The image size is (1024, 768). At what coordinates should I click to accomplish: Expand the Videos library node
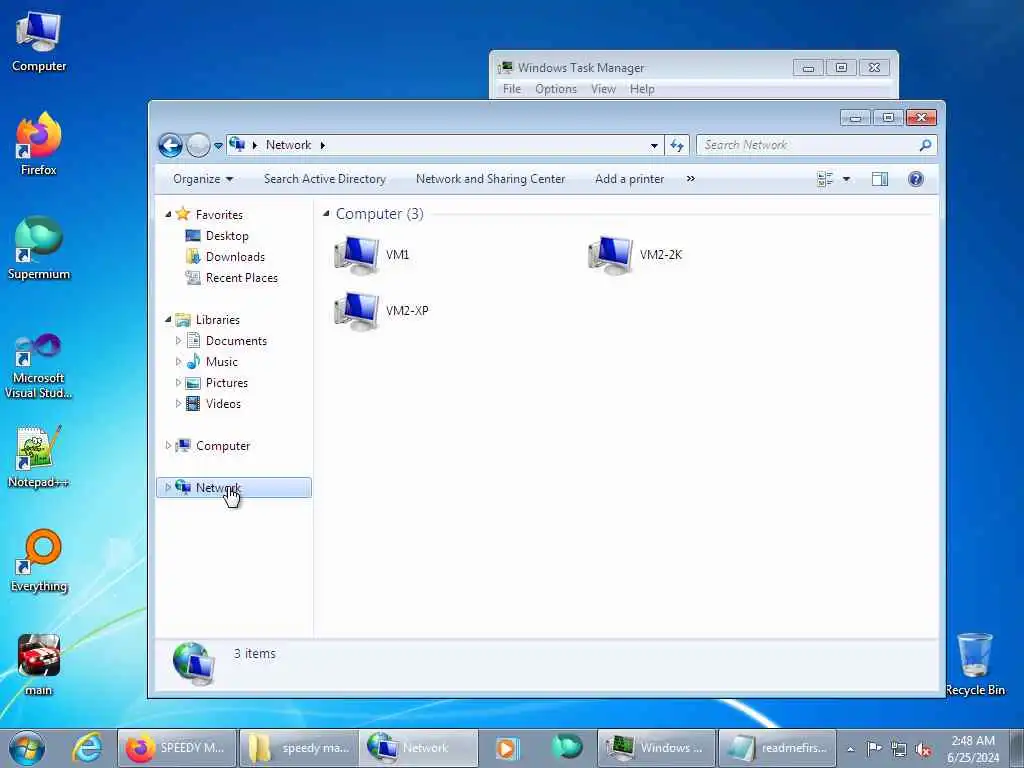coord(178,404)
